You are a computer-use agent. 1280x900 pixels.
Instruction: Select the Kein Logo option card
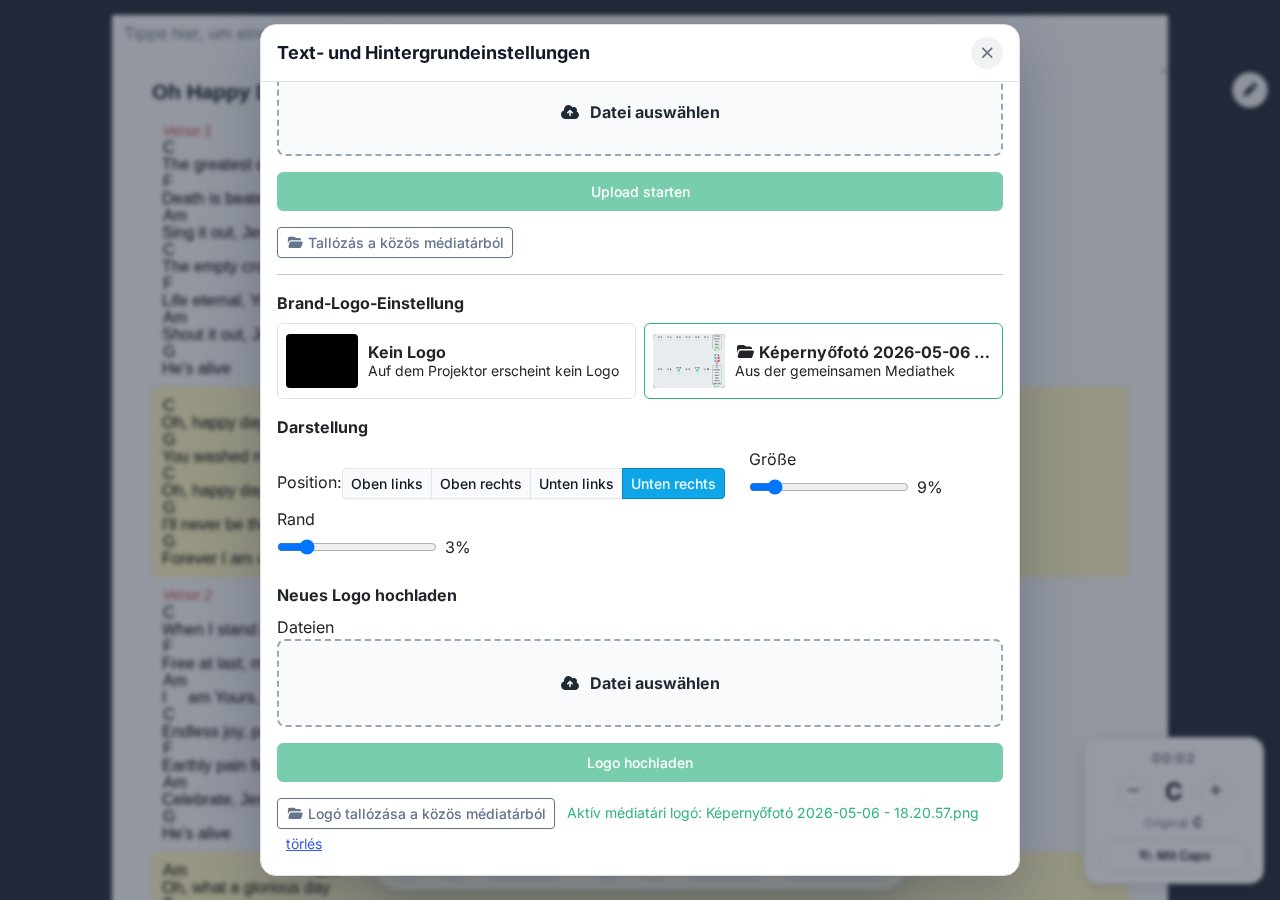coord(456,361)
